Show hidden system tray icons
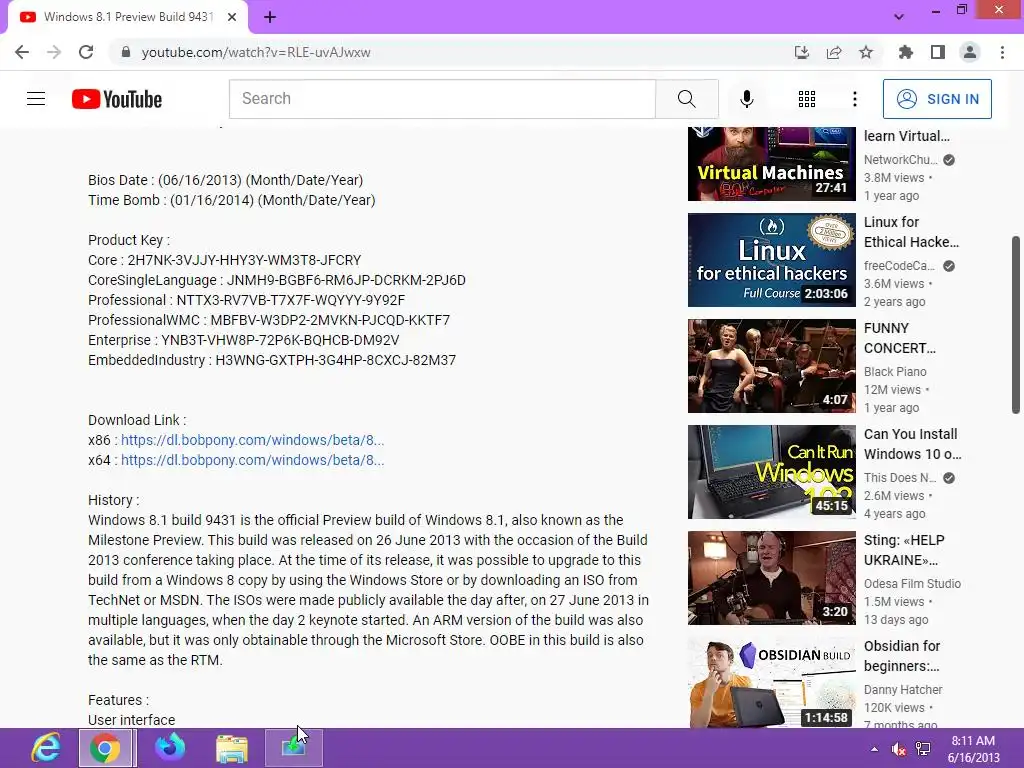The image size is (1024, 768). click(874, 749)
